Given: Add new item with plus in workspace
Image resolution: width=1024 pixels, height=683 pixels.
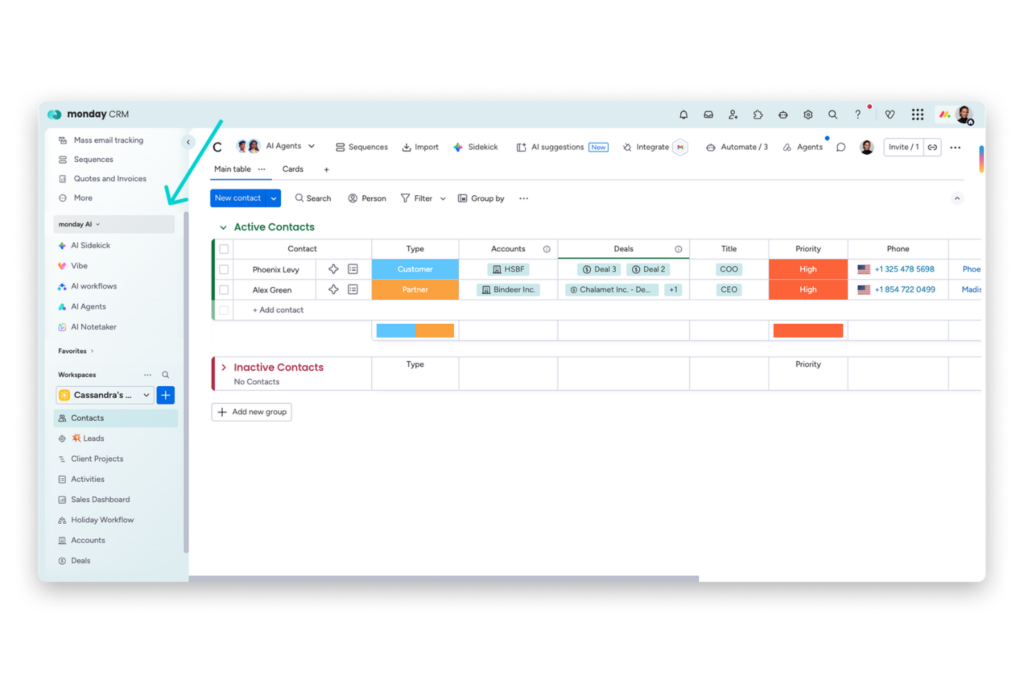Looking at the screenshot, I should [166, 395].
